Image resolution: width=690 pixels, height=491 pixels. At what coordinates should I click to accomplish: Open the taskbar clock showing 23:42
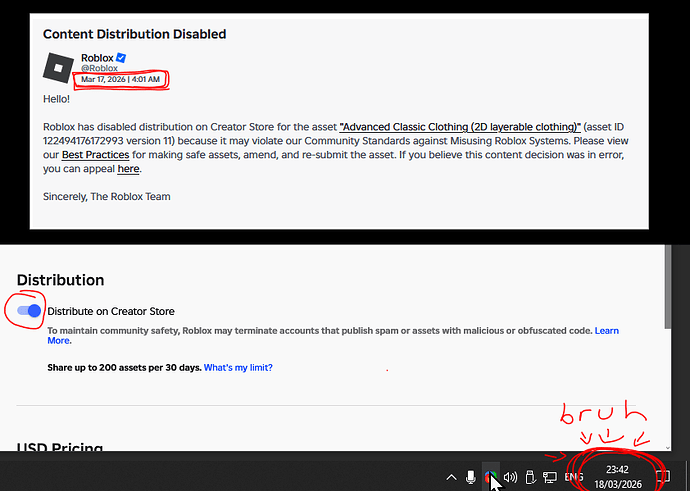[618, 477]
